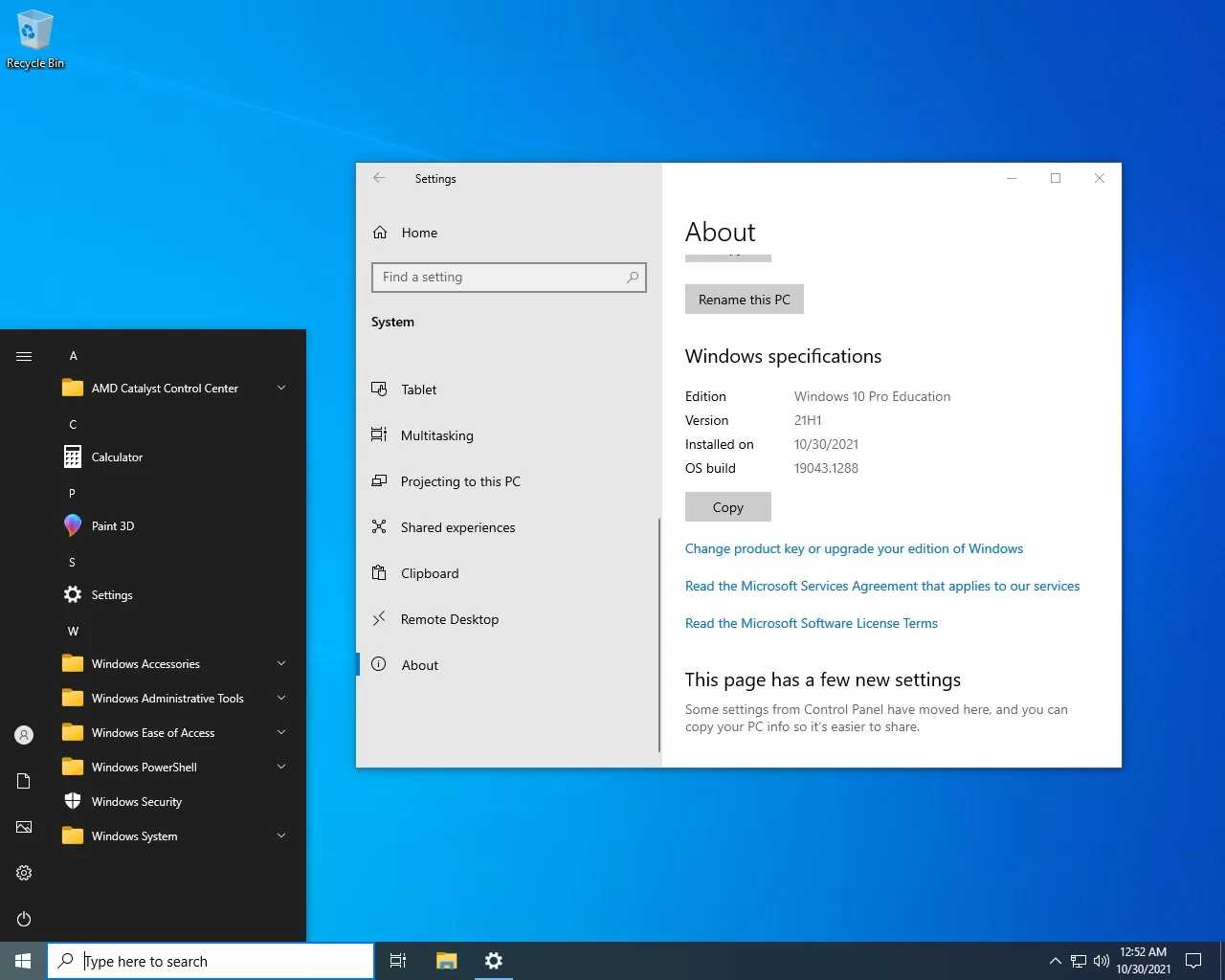Open the user account icon
Viewport: 1225px width, 980px height.
24,735
